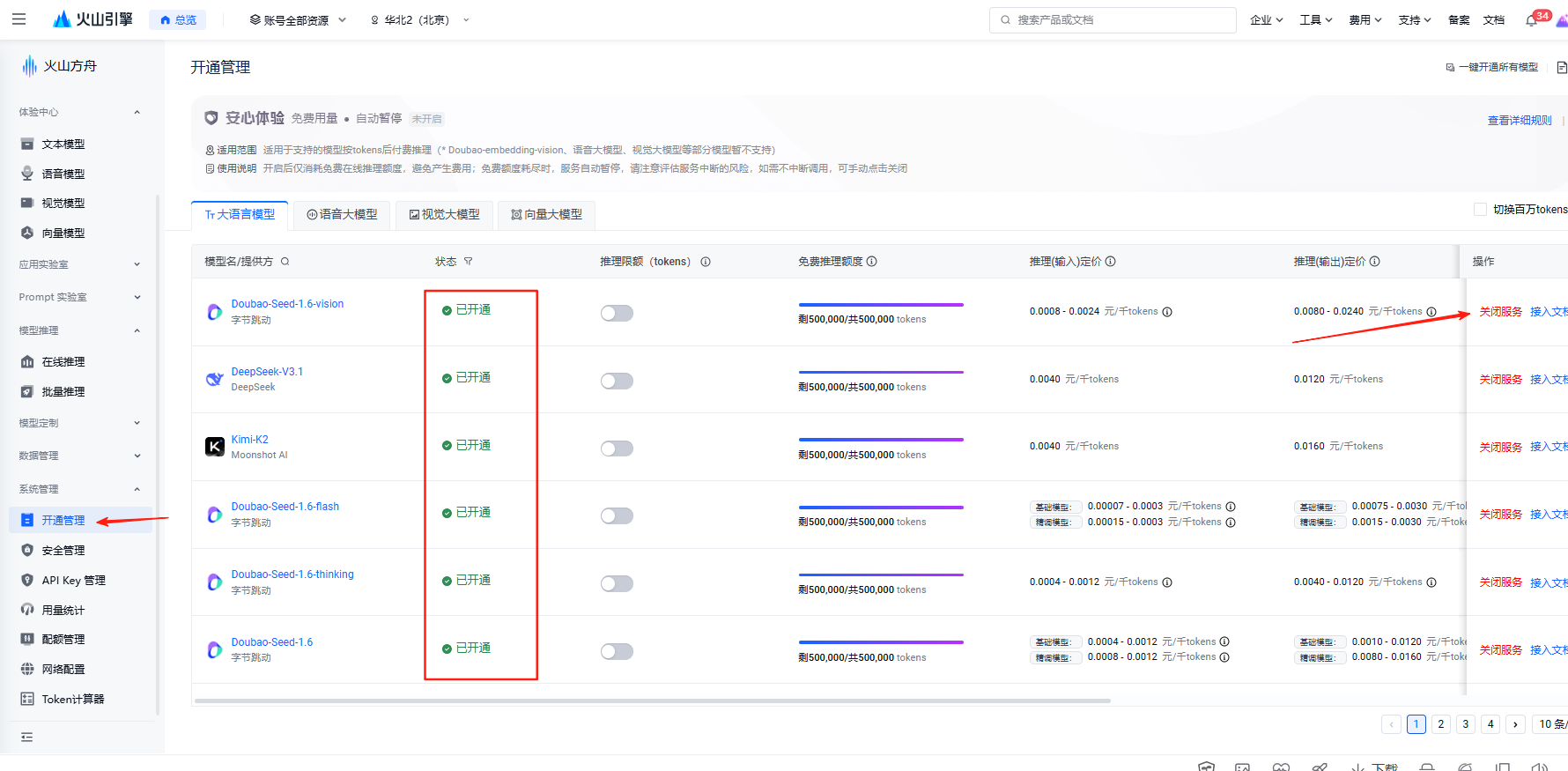Image resolution: width=1568 pixels, height=771 pixels.
Task: Switch to the 语音大模型 tab
Action: point(342,214)
